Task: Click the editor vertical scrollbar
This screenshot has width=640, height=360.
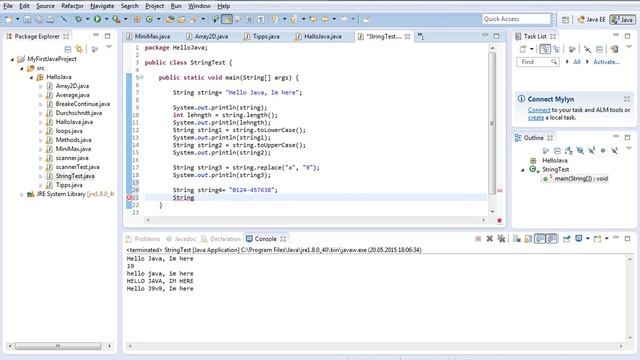Action: (x=492, y=122)
